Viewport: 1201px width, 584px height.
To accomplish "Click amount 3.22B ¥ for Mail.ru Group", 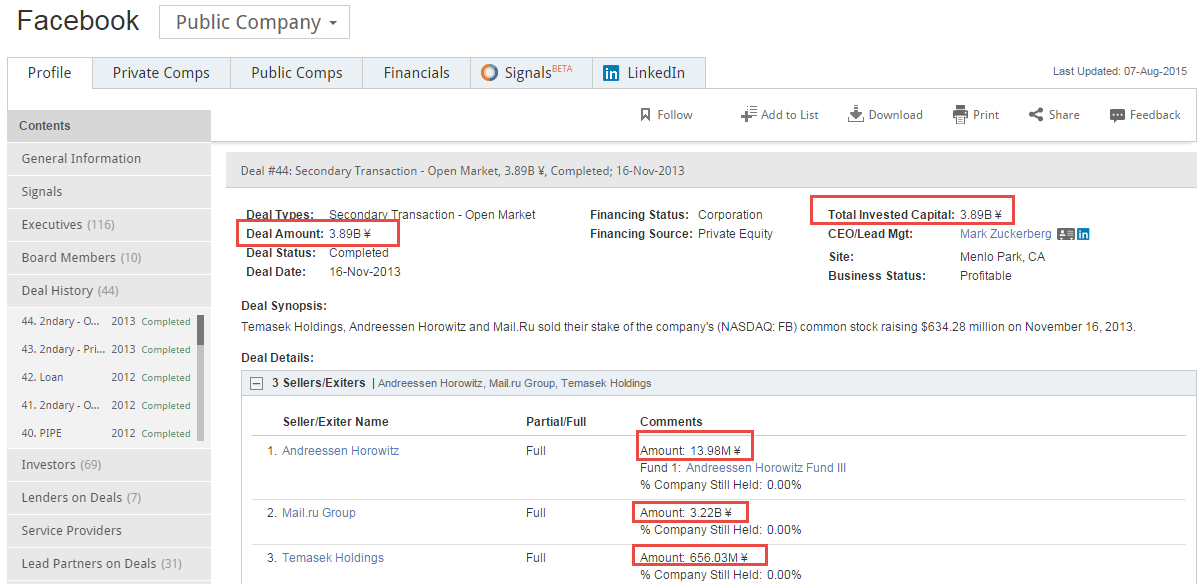I will coord(711,513).
